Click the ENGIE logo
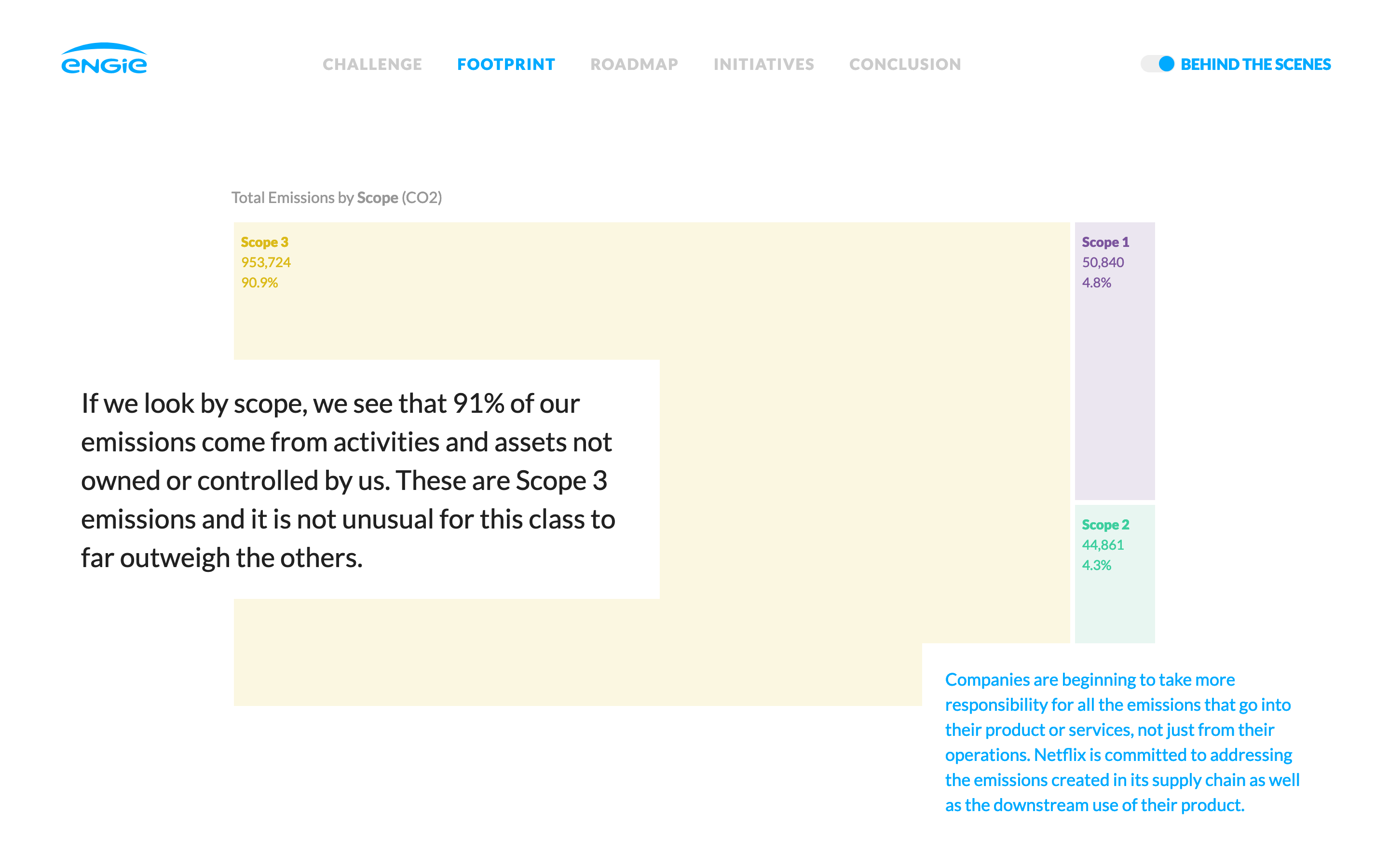Viewport: 1389px width, 868px height. click(104, 59)
